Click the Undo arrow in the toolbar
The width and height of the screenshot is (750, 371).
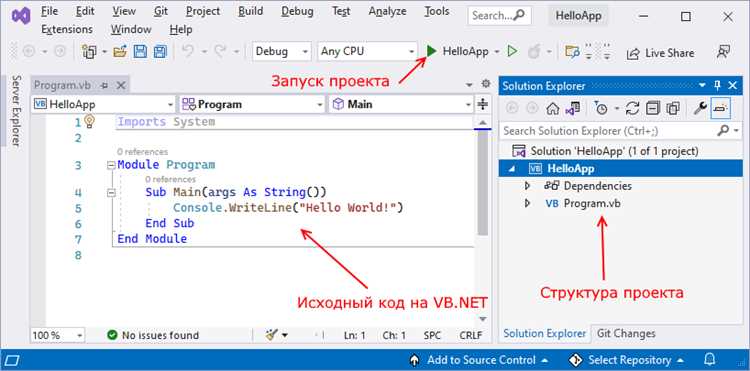click(188, 52)
